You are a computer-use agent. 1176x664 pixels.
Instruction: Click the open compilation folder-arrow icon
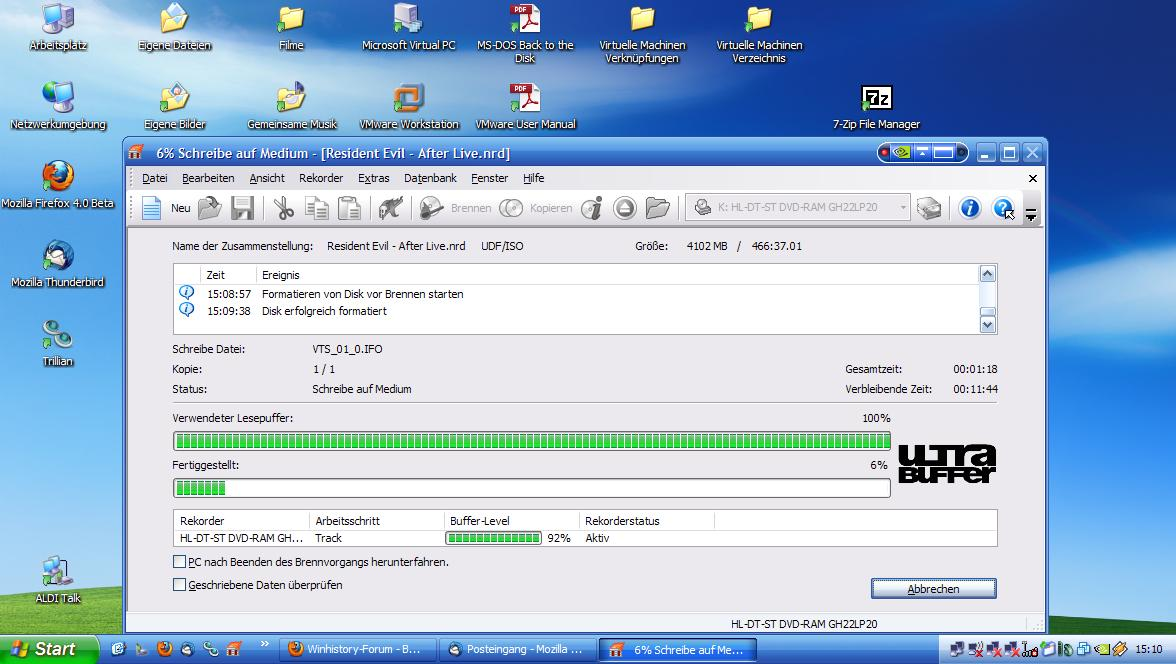(209, 208)
